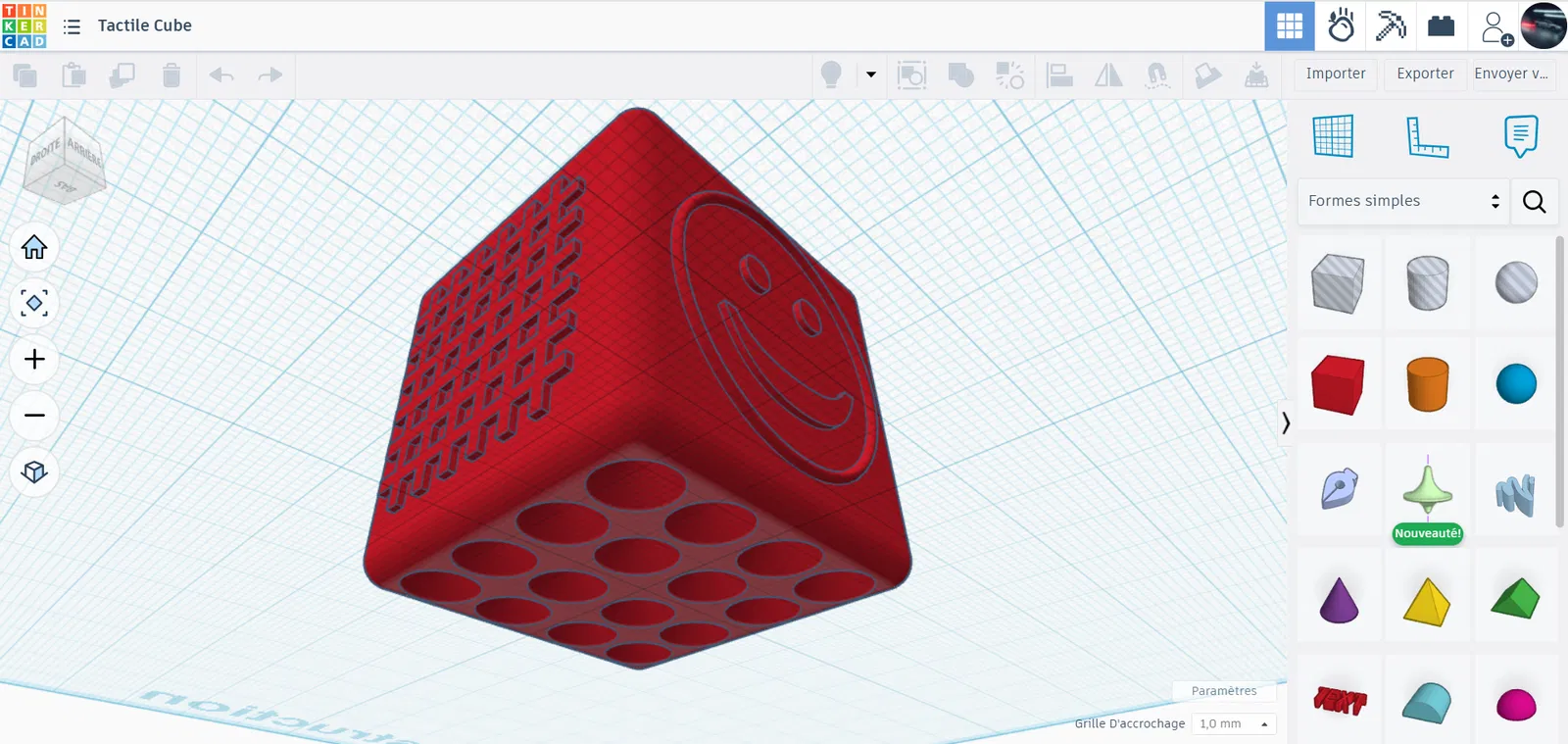
Task: Select the red tactile cube model
Action: coord(638,388)
